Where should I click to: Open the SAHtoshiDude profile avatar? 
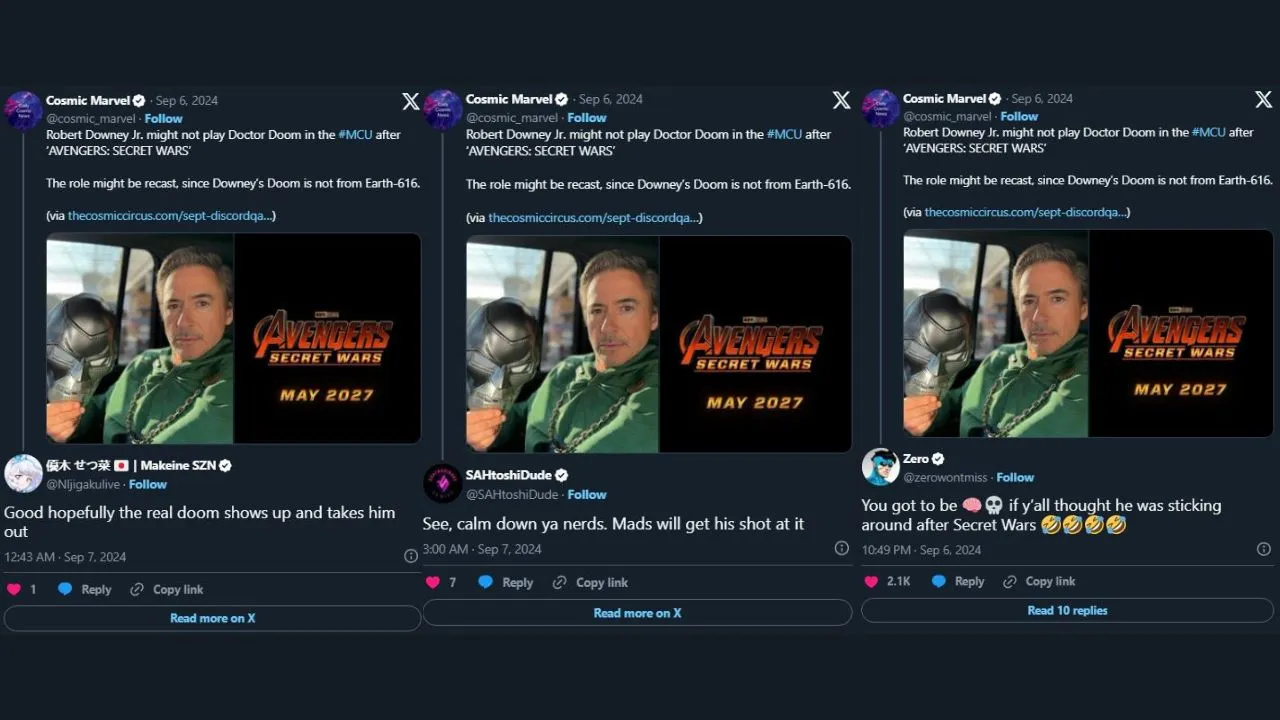coord(442,483)
